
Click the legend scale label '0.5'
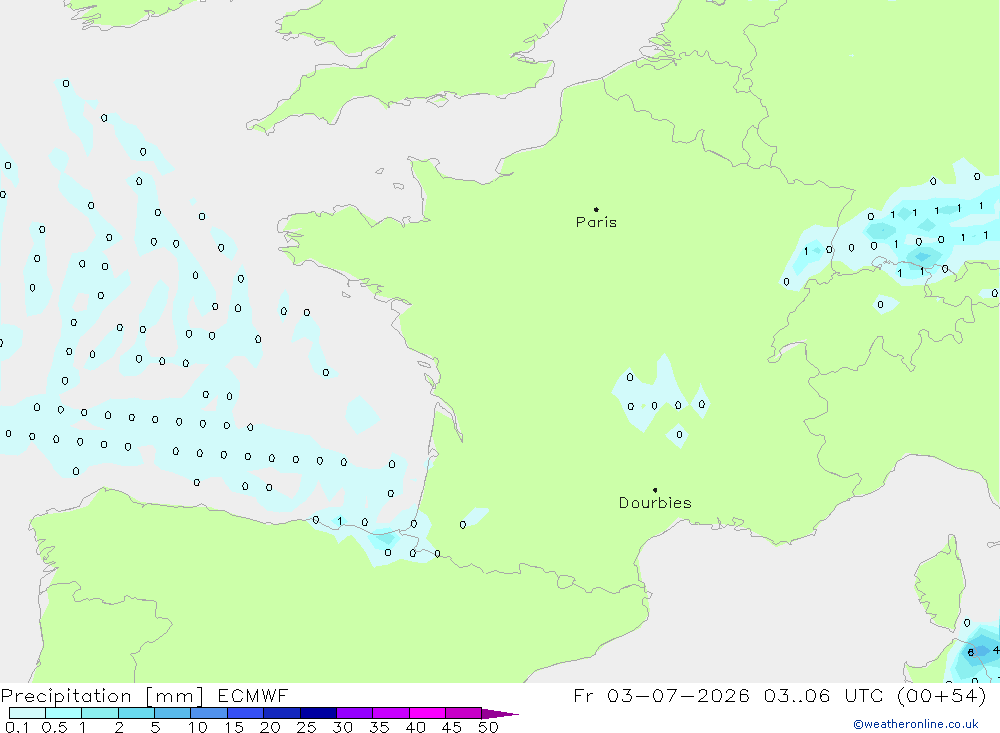54,727
